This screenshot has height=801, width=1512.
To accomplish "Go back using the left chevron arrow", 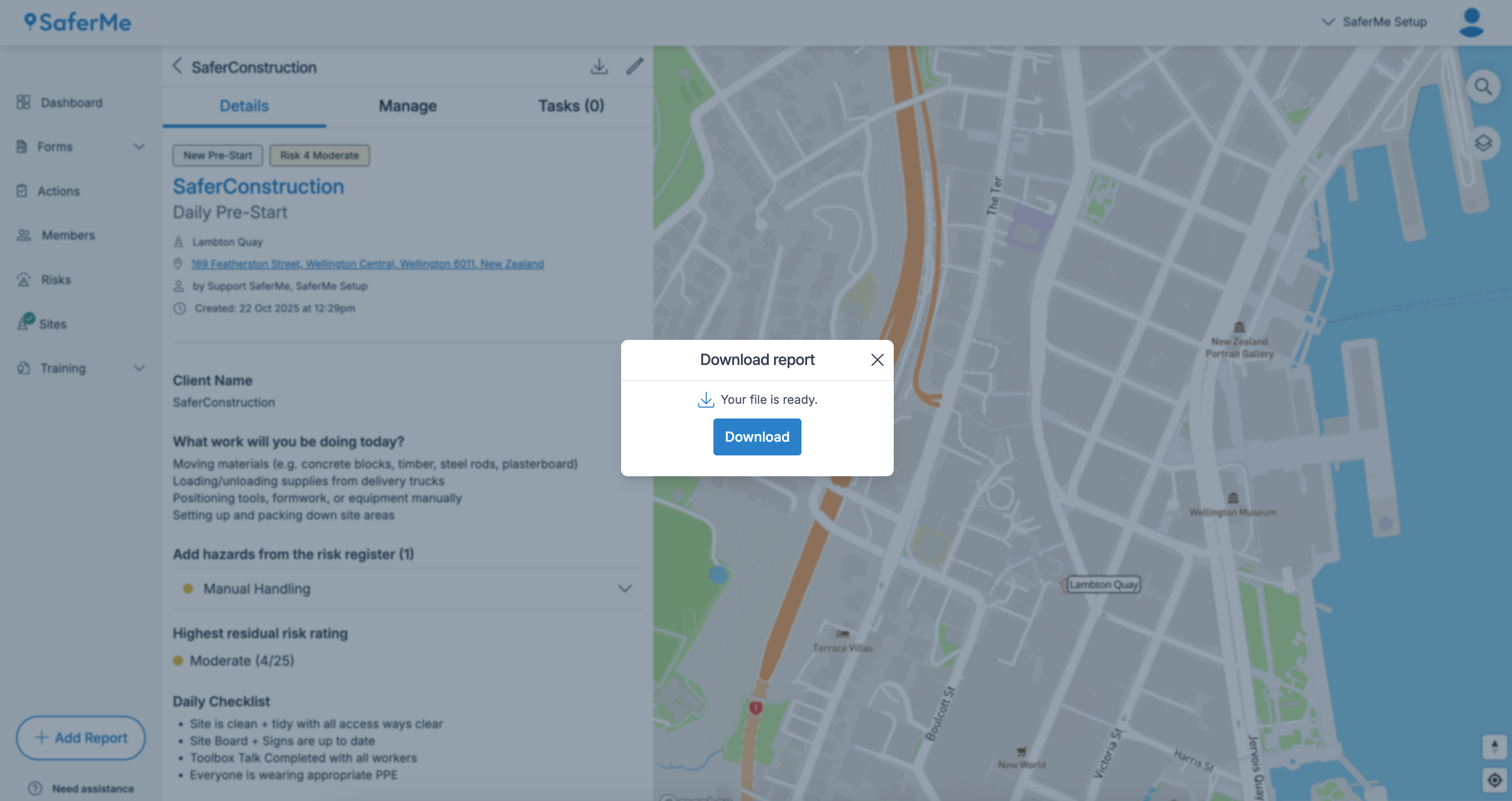I will point(177,66).
